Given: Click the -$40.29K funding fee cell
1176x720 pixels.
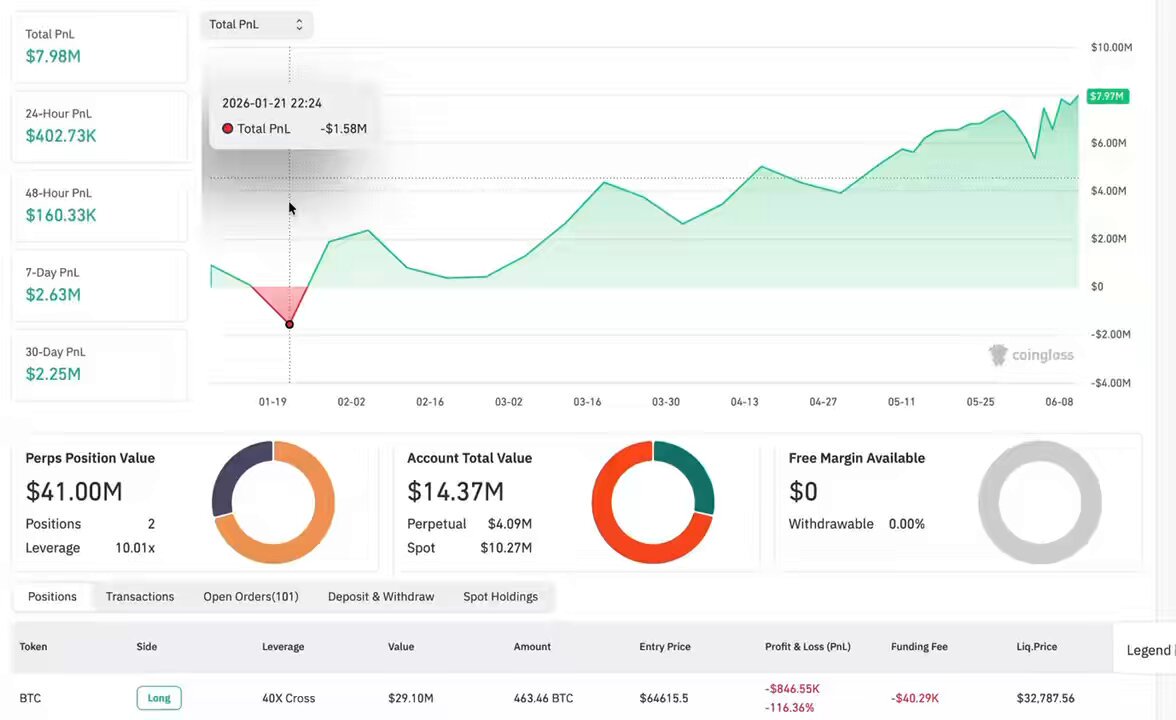Looking at the screenshot, I should 914,698.
